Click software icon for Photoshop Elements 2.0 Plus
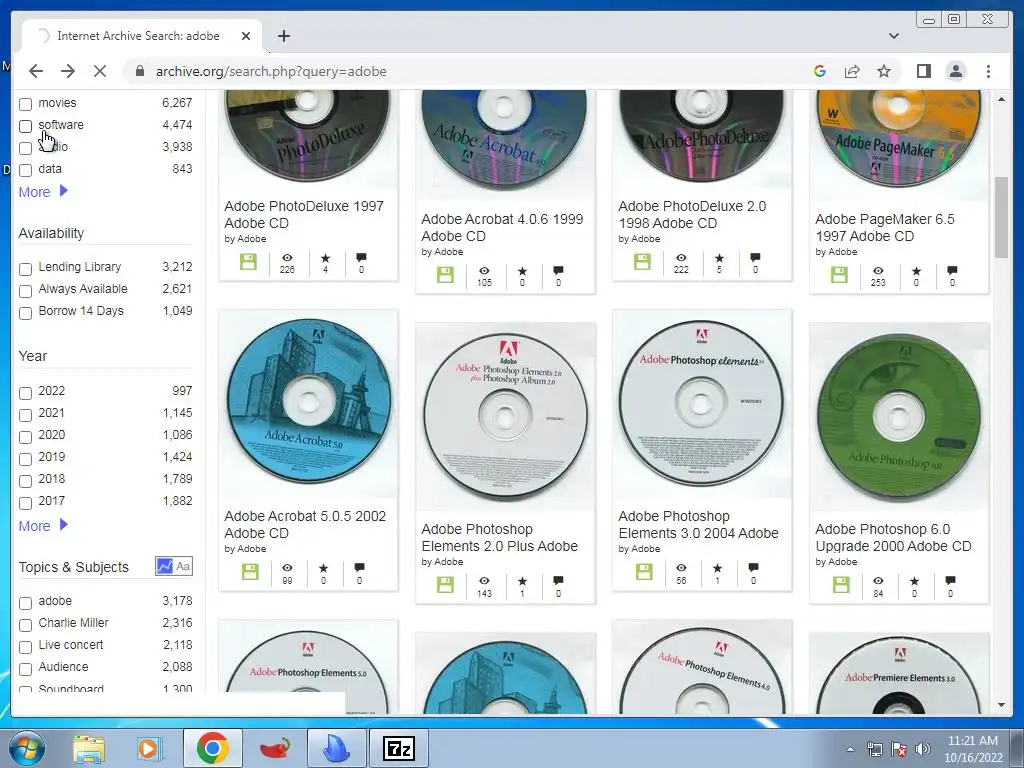The width and height of the screenshot is (1024, 768). pyautogui.click(x=445, y=584)
